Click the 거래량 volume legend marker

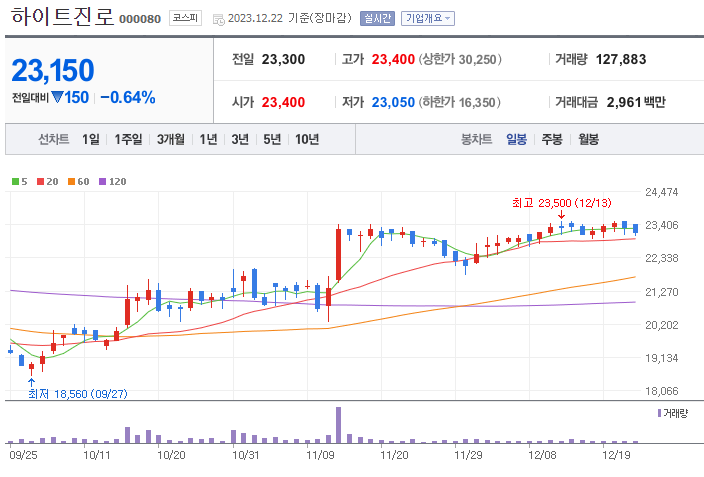pyautogui.click(x=660, y=413)
